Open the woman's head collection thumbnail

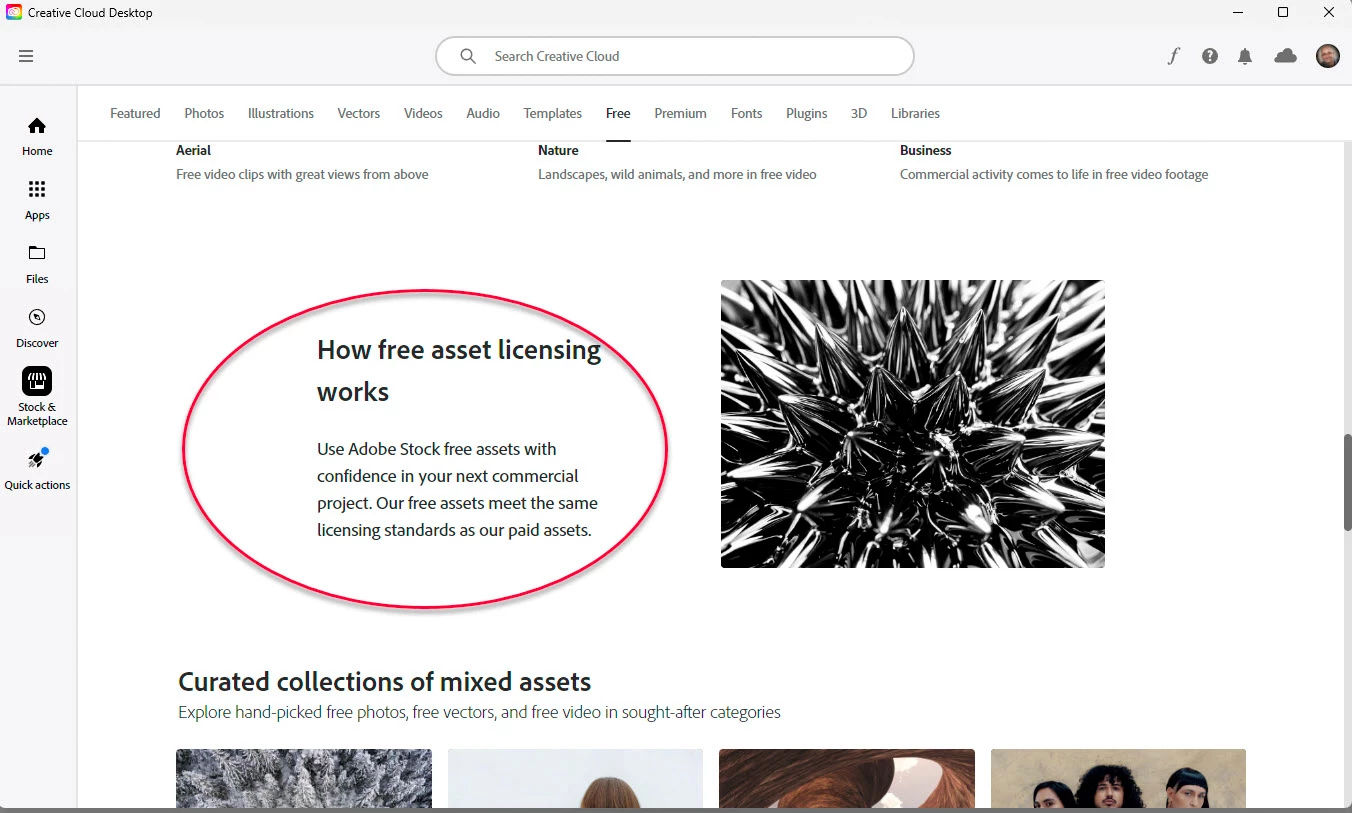[x=576, y=779]
